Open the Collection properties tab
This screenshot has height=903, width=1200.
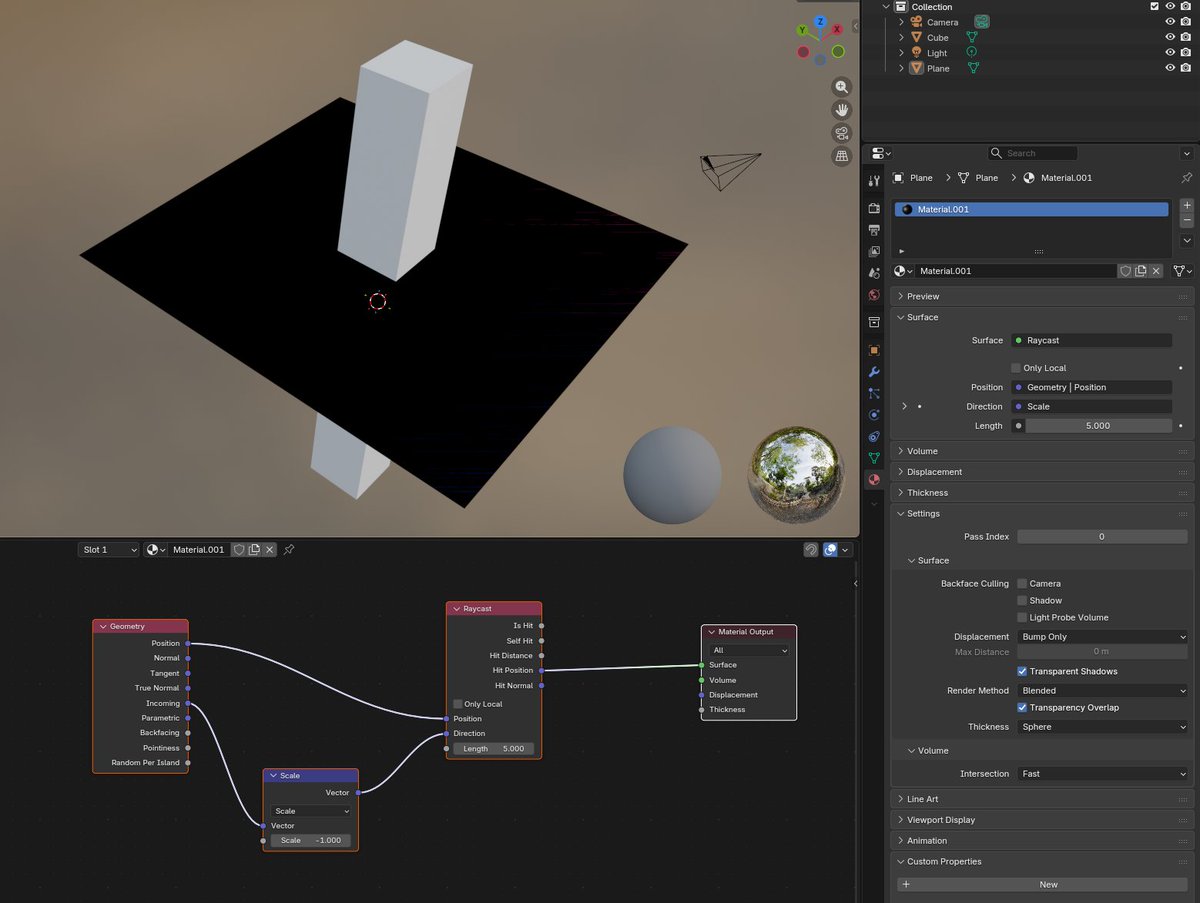click(x=874, y=322)
